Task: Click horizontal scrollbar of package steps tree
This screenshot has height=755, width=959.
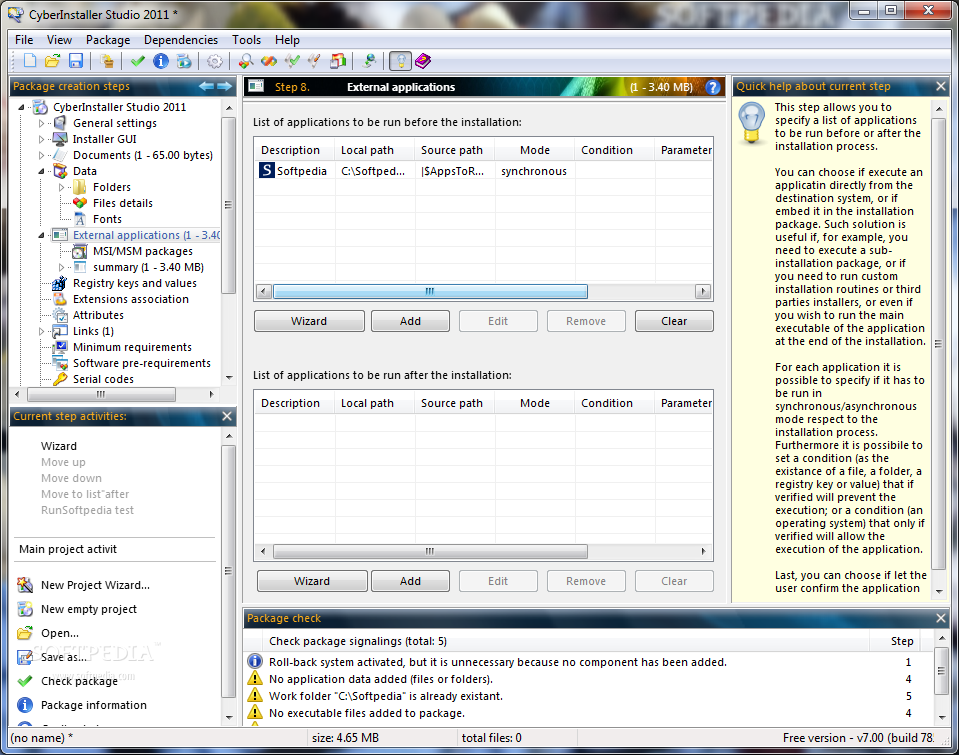Action: pos(101,395)
